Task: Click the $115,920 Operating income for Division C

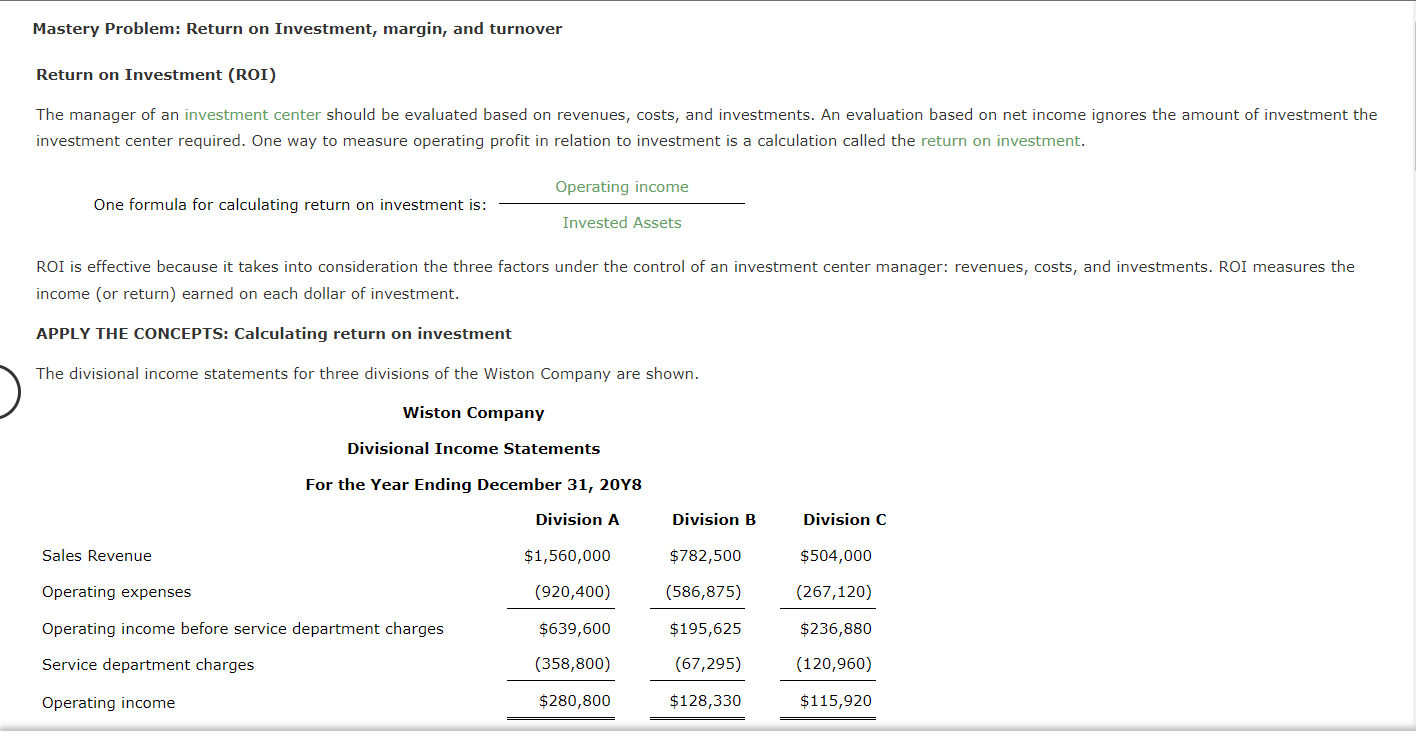Action: click(x=836, y=702)
